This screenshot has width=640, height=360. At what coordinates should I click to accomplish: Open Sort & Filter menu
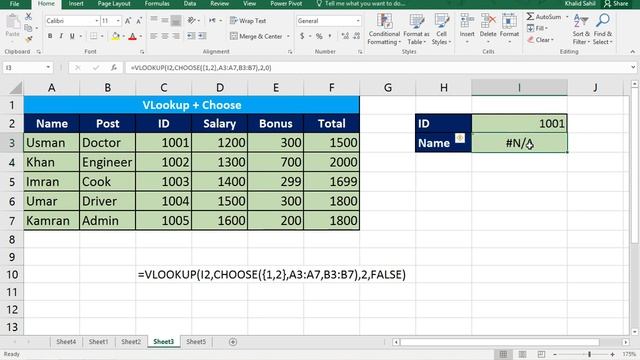581,29
